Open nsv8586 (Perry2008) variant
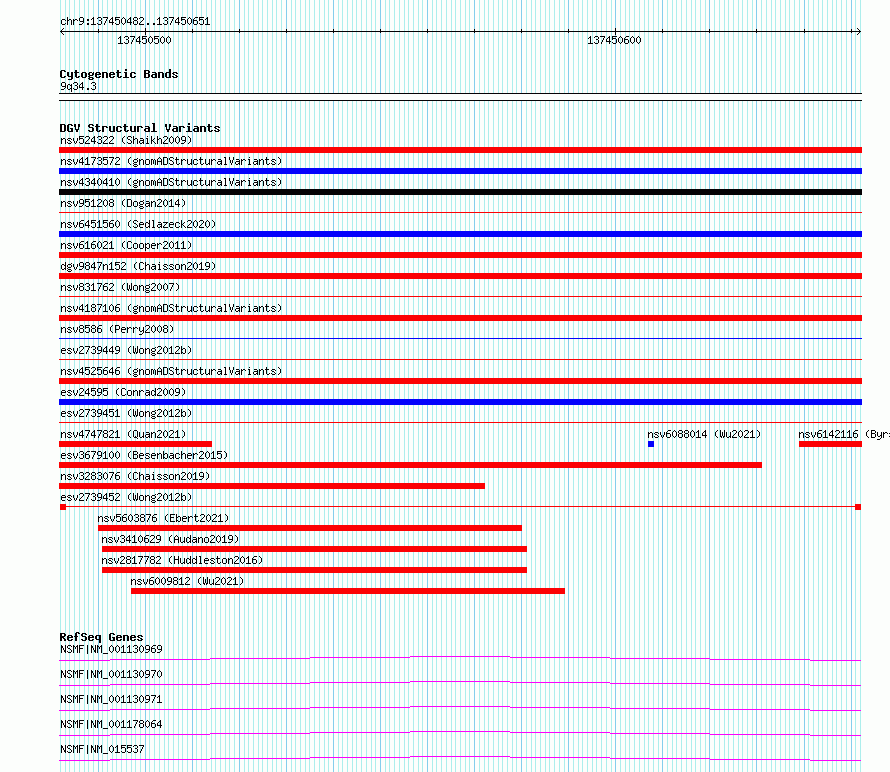890x772 pixels. (117, 329)
